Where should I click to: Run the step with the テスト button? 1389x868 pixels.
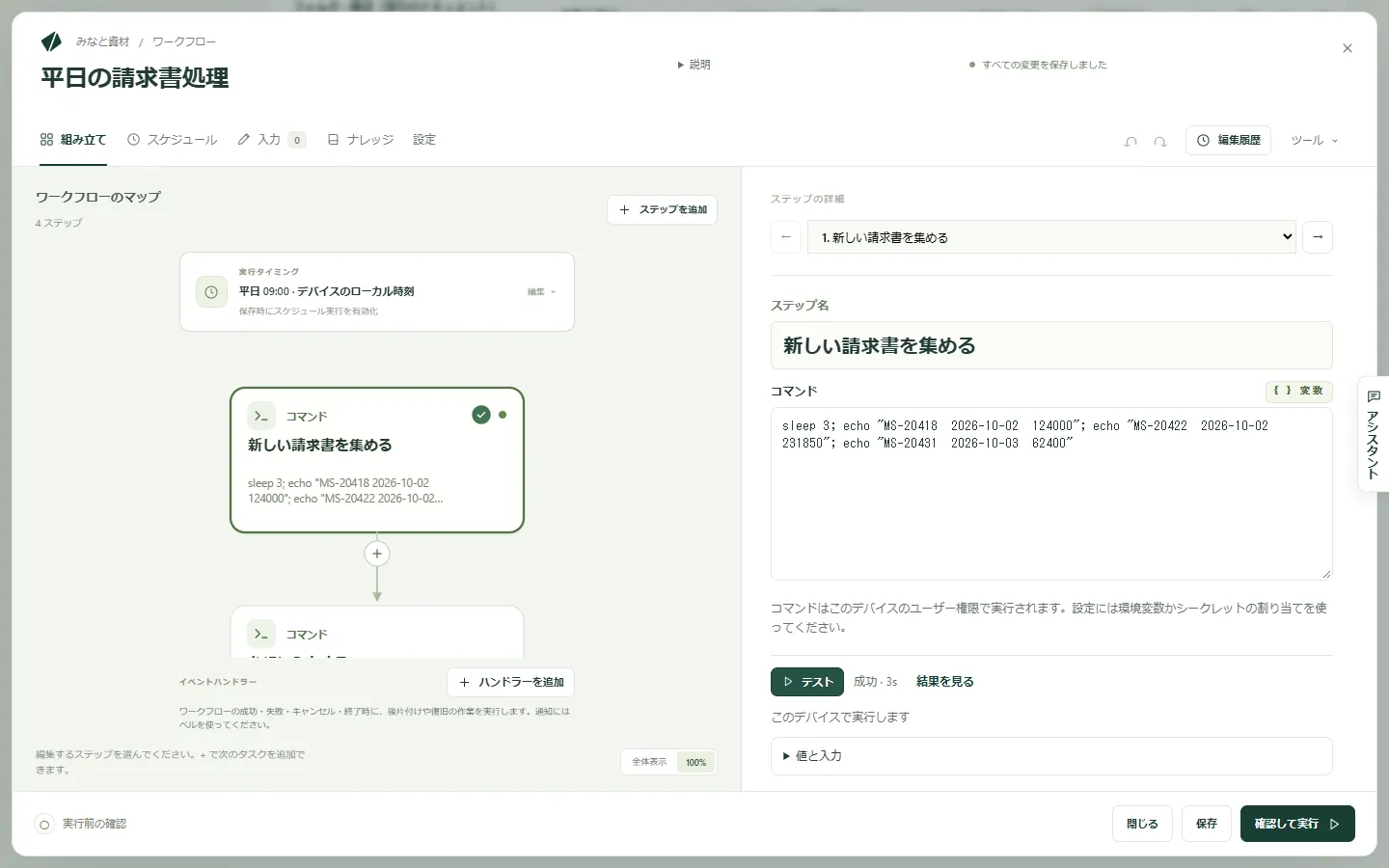(807, 682)
